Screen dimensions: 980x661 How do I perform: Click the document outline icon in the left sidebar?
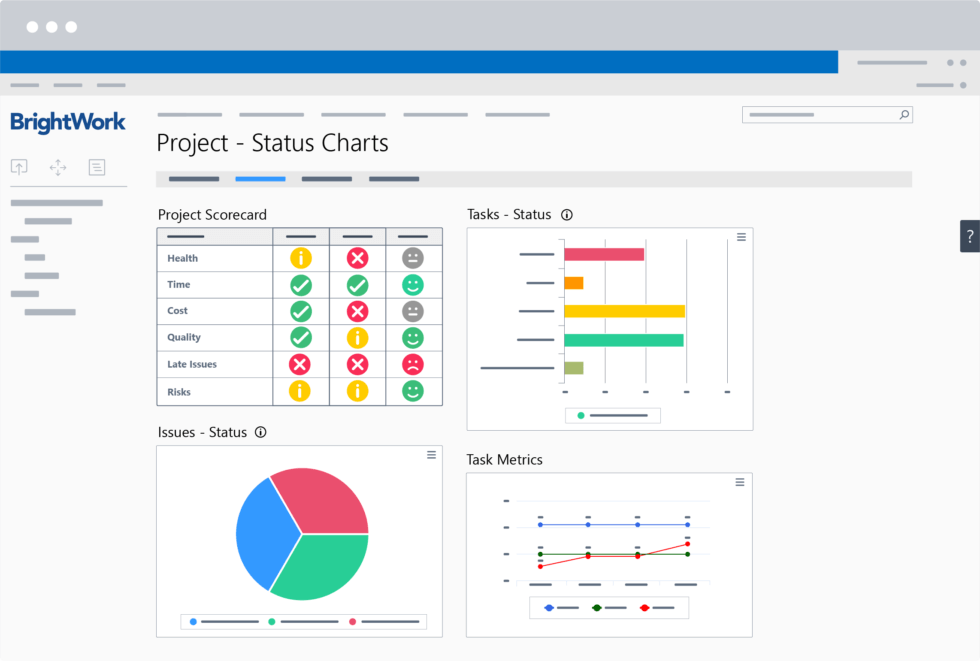tap(96, 167)
